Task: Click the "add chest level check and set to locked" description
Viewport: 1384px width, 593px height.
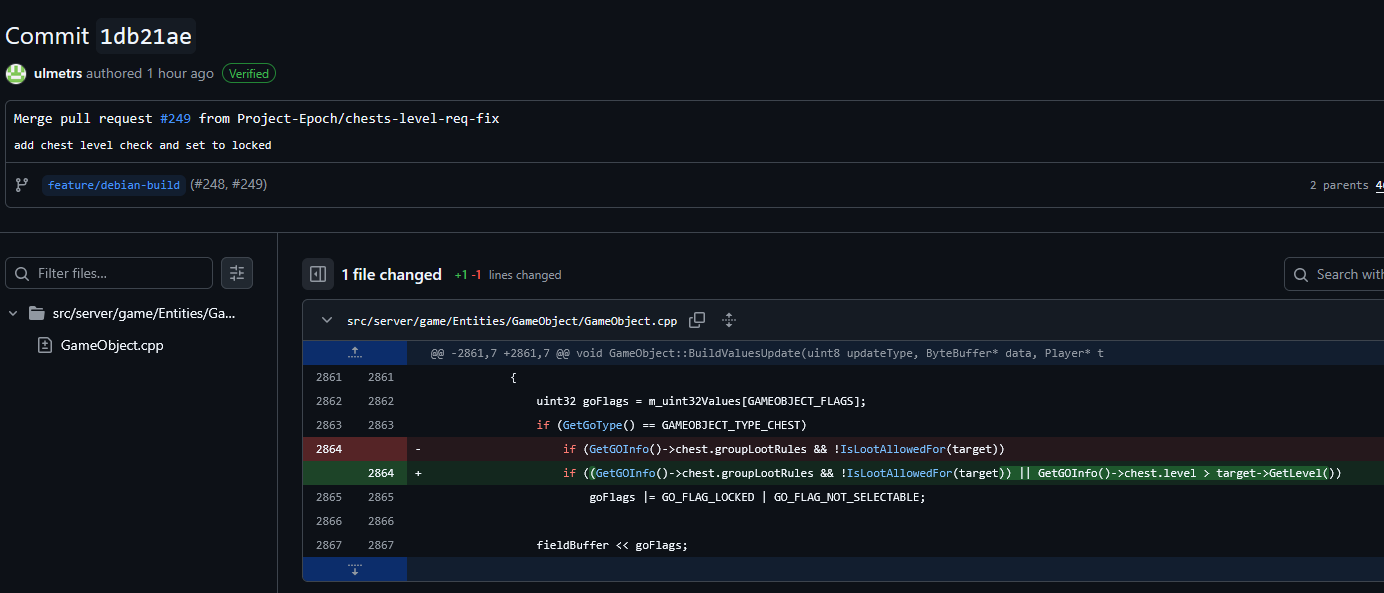Action: pos(143,145)
